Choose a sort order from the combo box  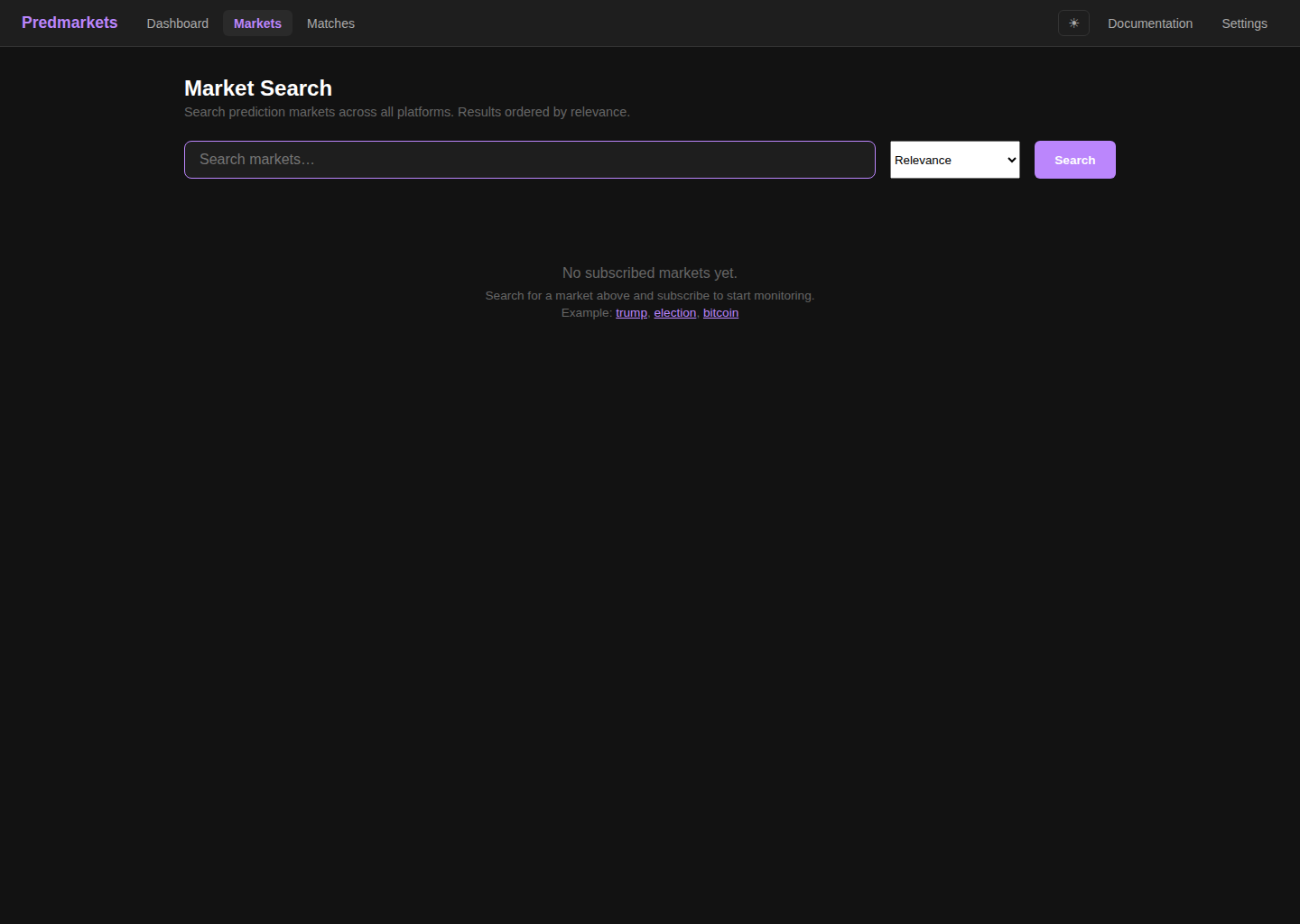954,160
